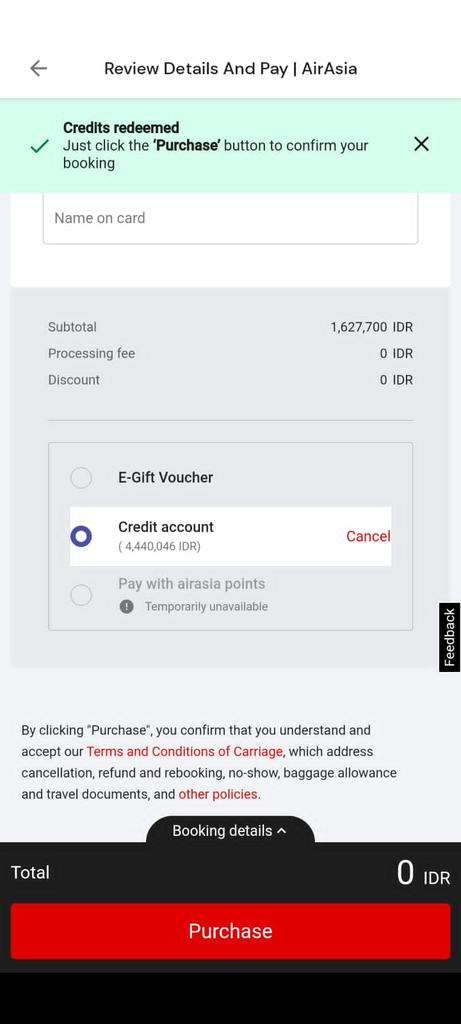461x1024 pixels.
Task: Click the Subtotal 1,627,700 IDR amount
Action: point(372,327)
